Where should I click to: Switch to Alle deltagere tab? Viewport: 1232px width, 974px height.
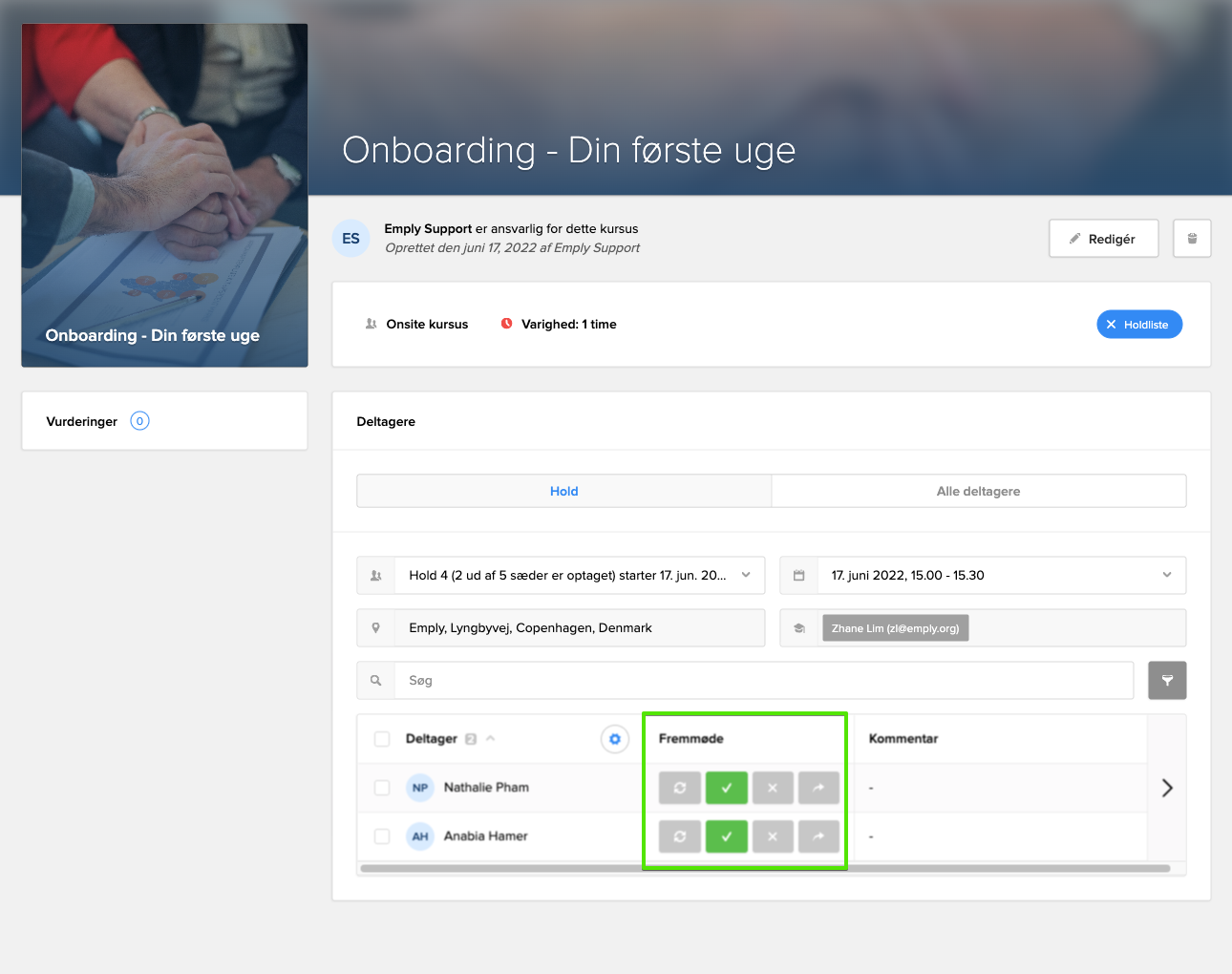pyautogui.click(x=978, y=491)
